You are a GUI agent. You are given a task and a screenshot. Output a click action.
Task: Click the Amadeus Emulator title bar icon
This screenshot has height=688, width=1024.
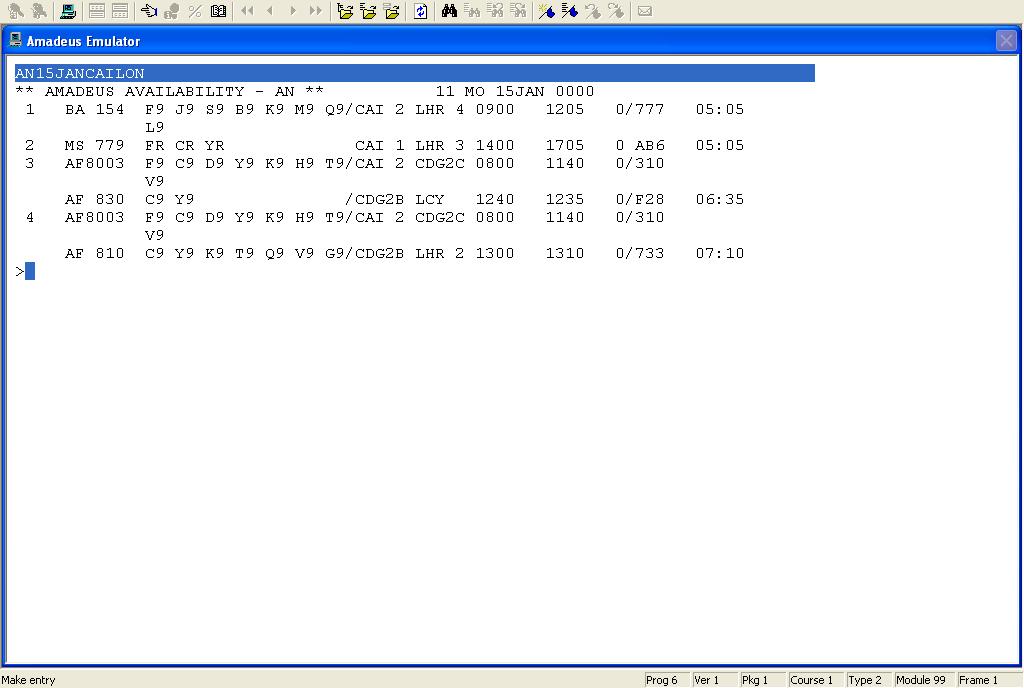click(x=16, y=40)
